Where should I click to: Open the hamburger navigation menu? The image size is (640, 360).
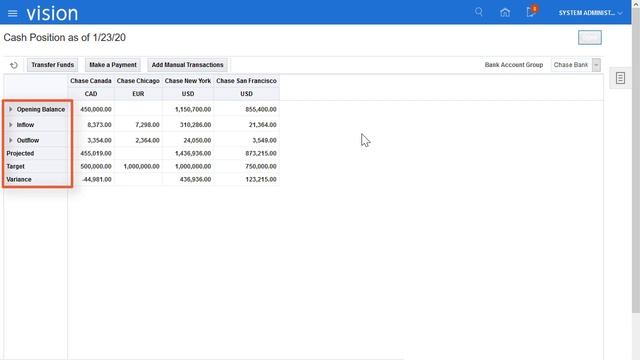(x=13, y=13)
